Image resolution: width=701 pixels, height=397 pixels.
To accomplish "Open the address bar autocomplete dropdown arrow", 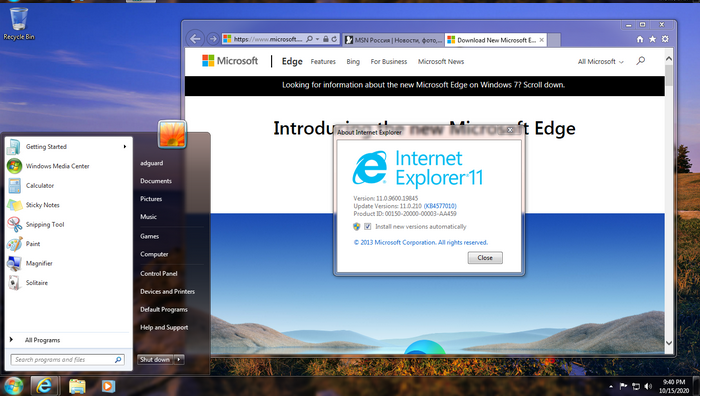I will pos(317,39).
